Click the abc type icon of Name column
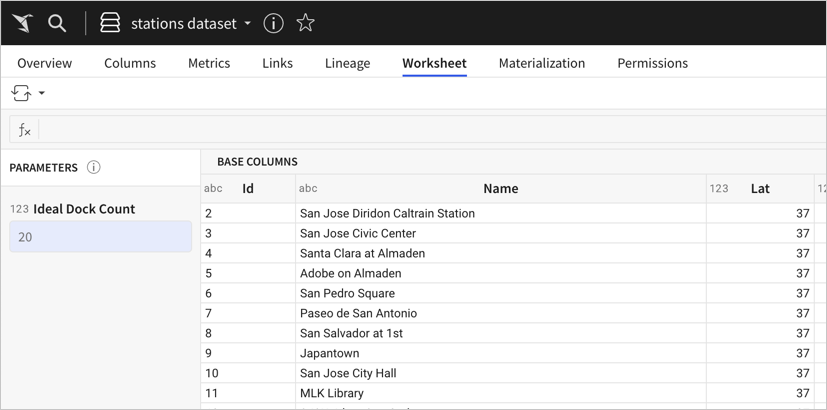This screenshot has width=827, height=410. (x=308, y=188)
